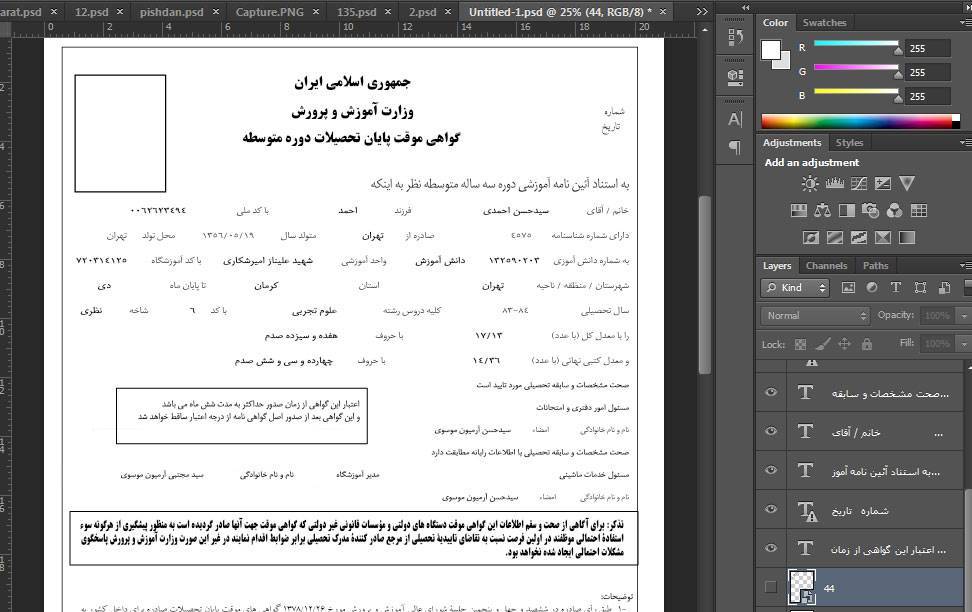972x612 pixels.
Task: Click the green G color slider
Action: click(856, 67)
